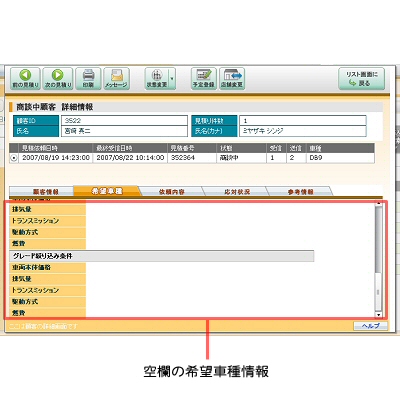Image resolution: width=400 pixels, height=400 pixels.
Task: Return to list screen (リスト画面に戻る)
Action: point(362,79)
